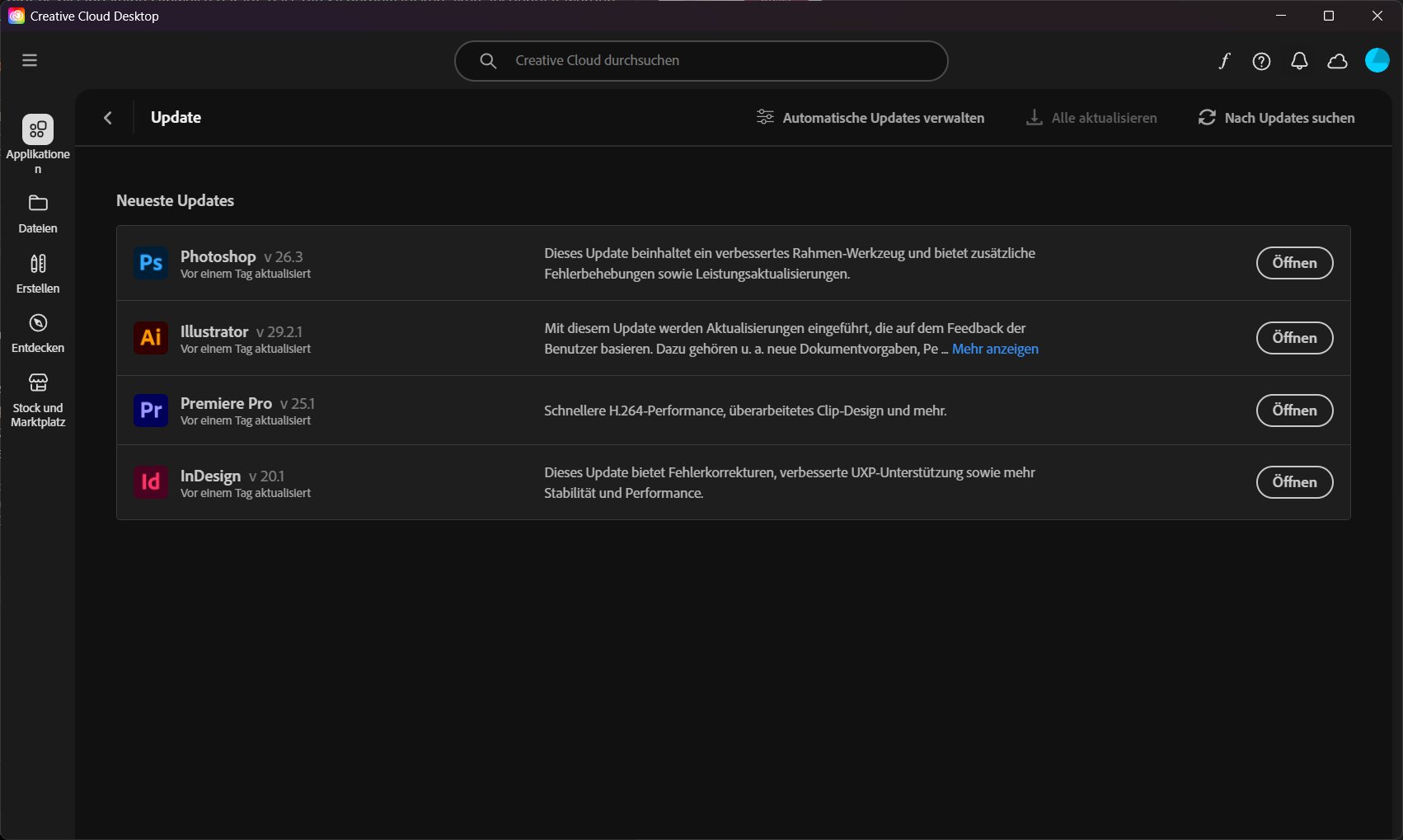Open Automatische Updates verwalten settings

point(870,118)
